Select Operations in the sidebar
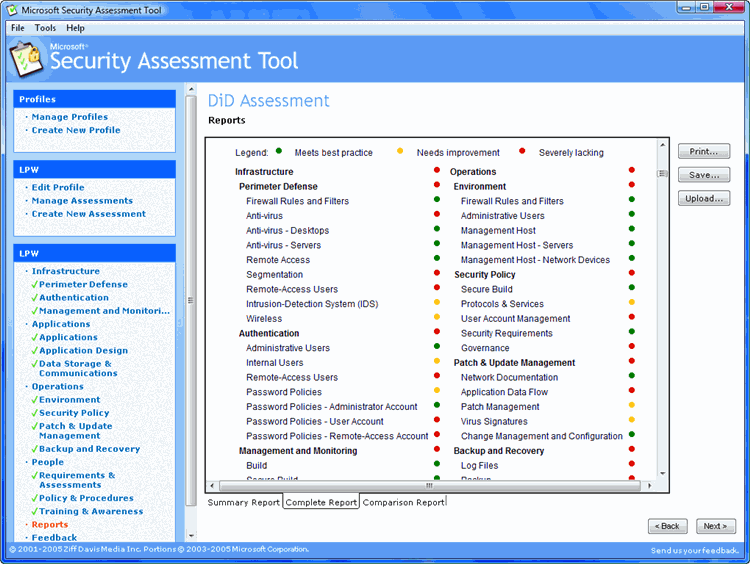 coord(57,387)
